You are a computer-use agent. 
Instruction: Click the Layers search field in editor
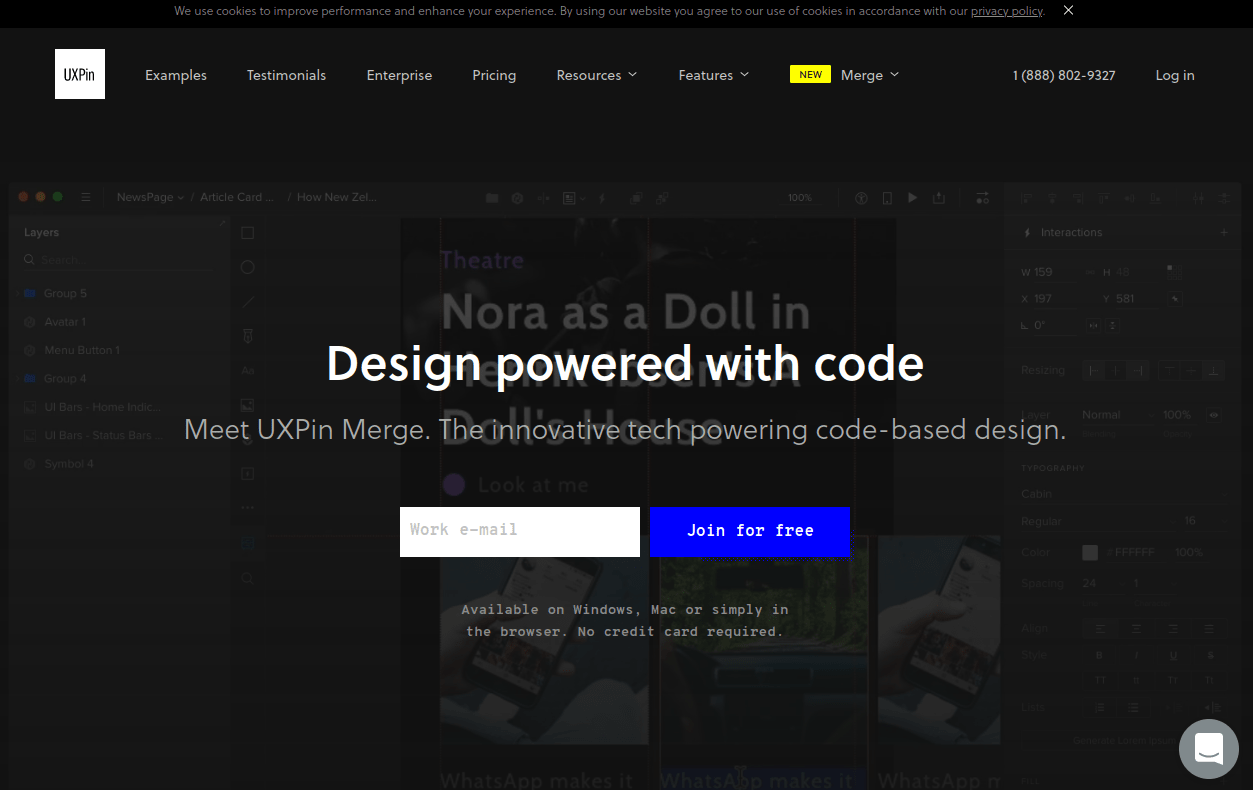click(x=118, y=260)
